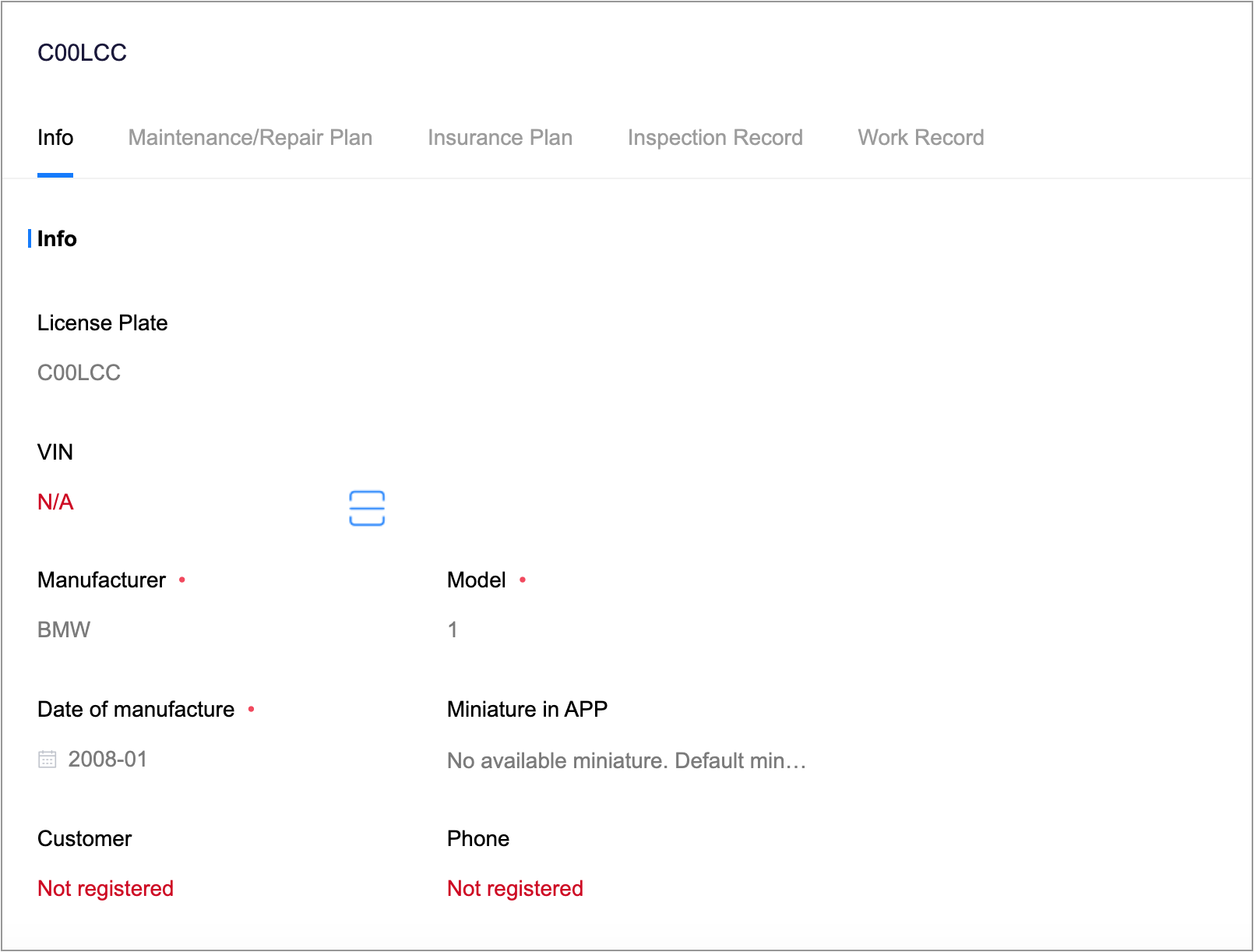1254x952 pixels.
Task: Open the Miniature in APP selection field
Action: [x=626, y=761]
